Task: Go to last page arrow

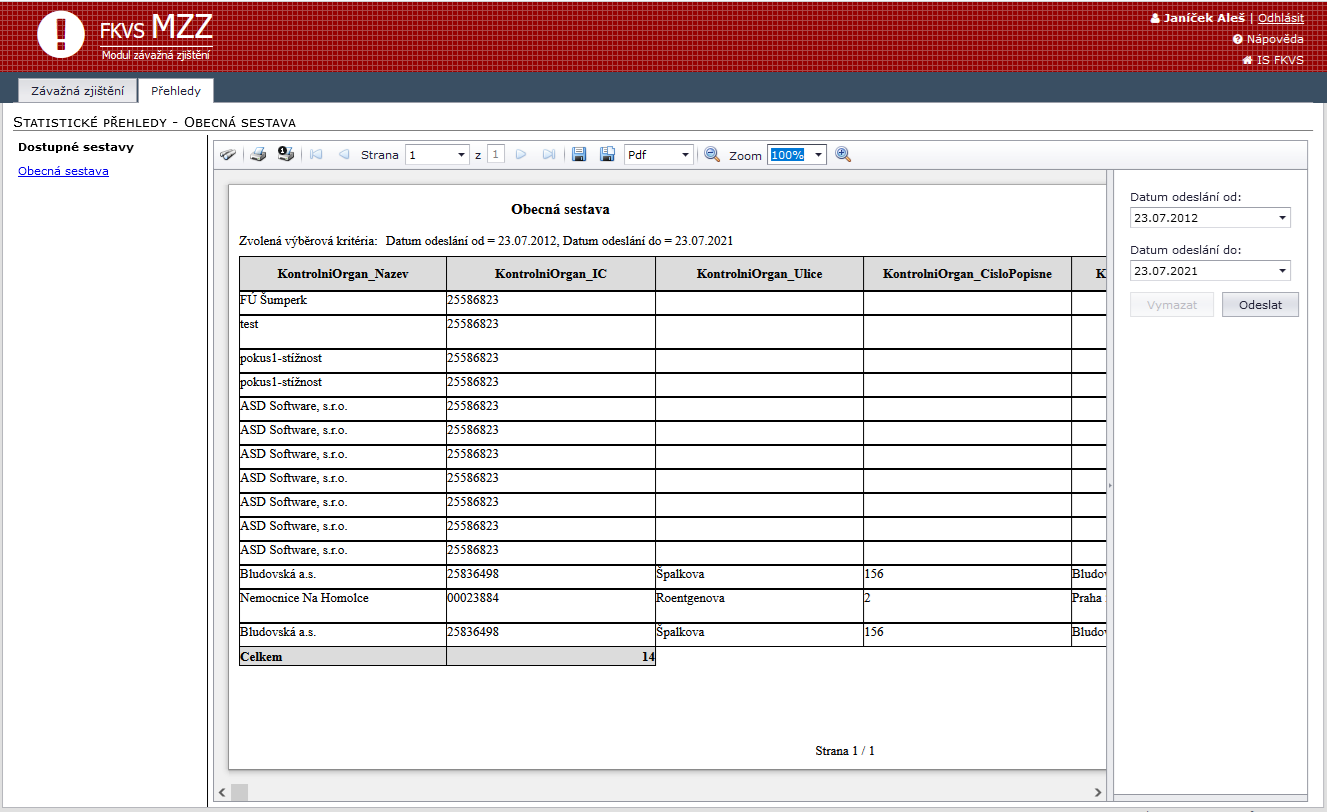Action: pos(548,155)
